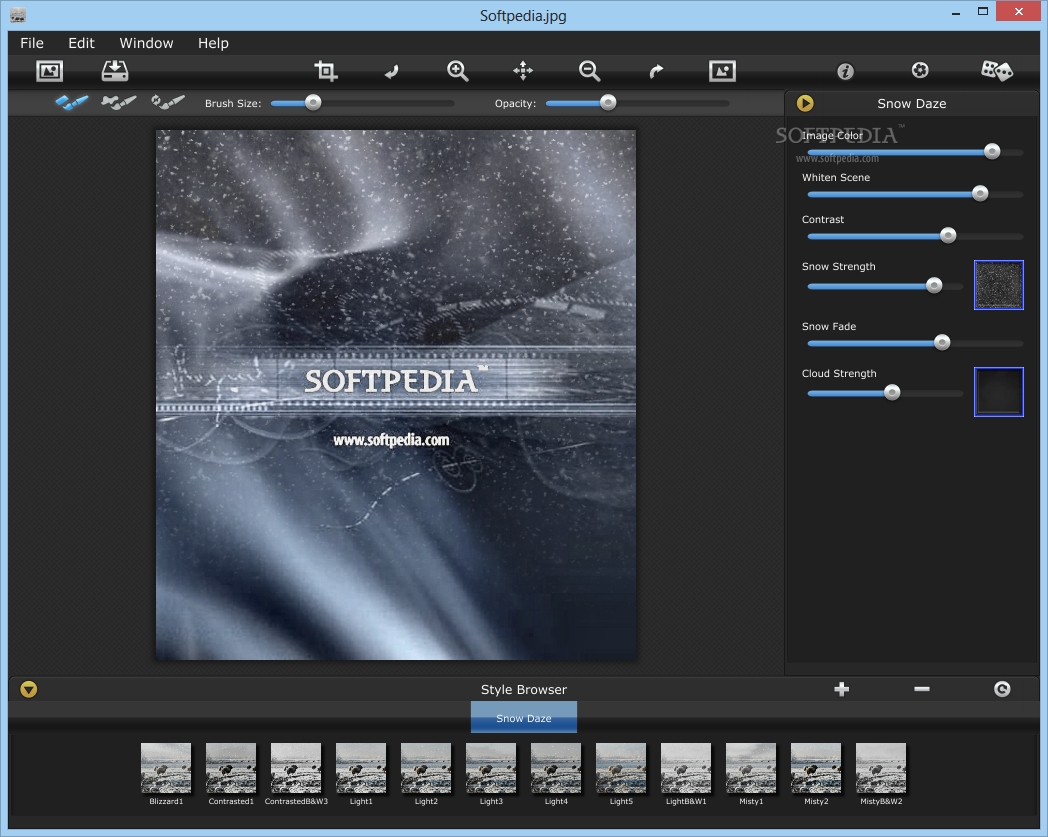Viewport: 1048px width, 837px height.
Task: Click the app icon in title bar
Action: pyautogui.click(x=18, y=15)
